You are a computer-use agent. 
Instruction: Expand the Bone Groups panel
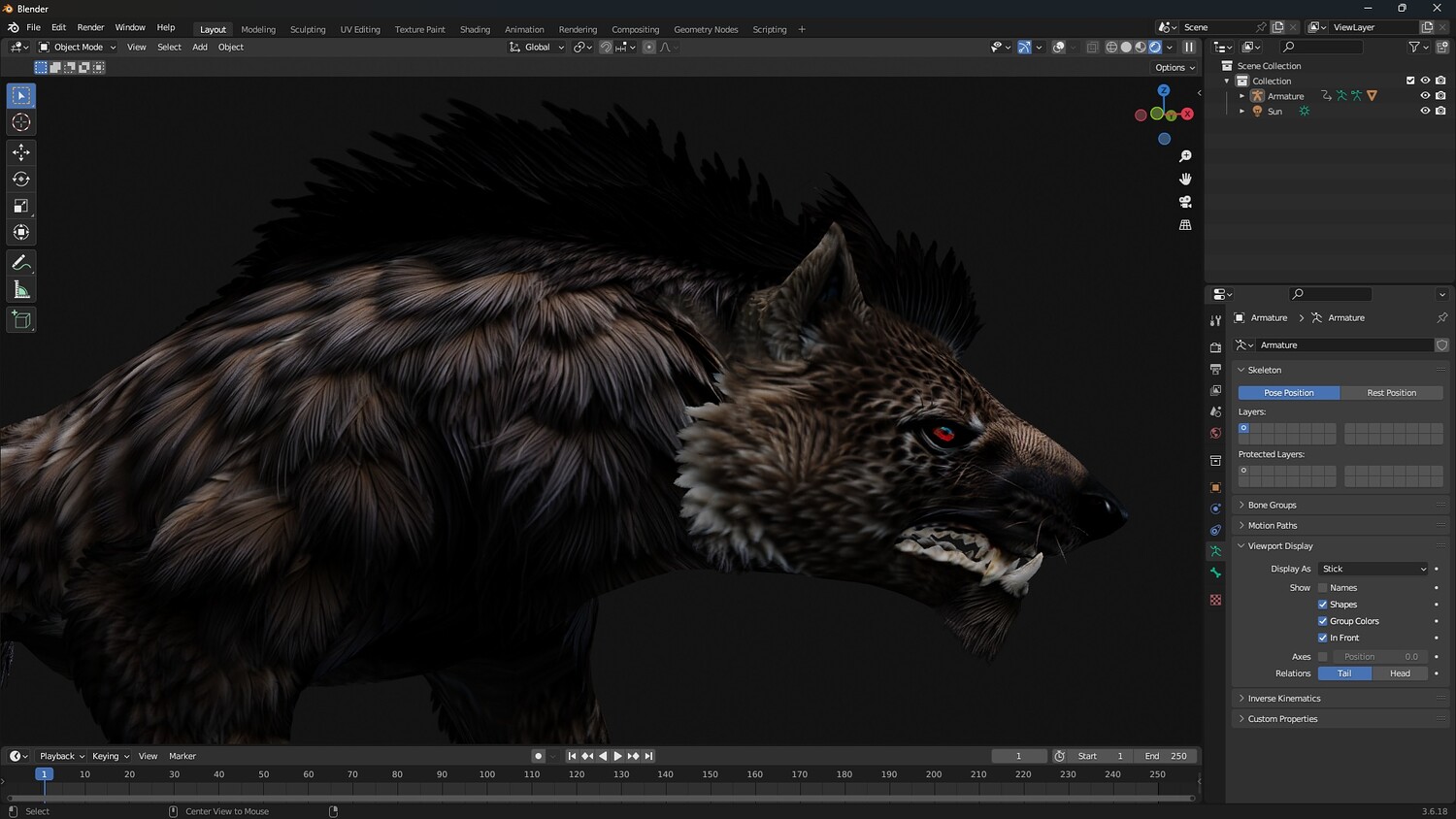coord(1272,505)
